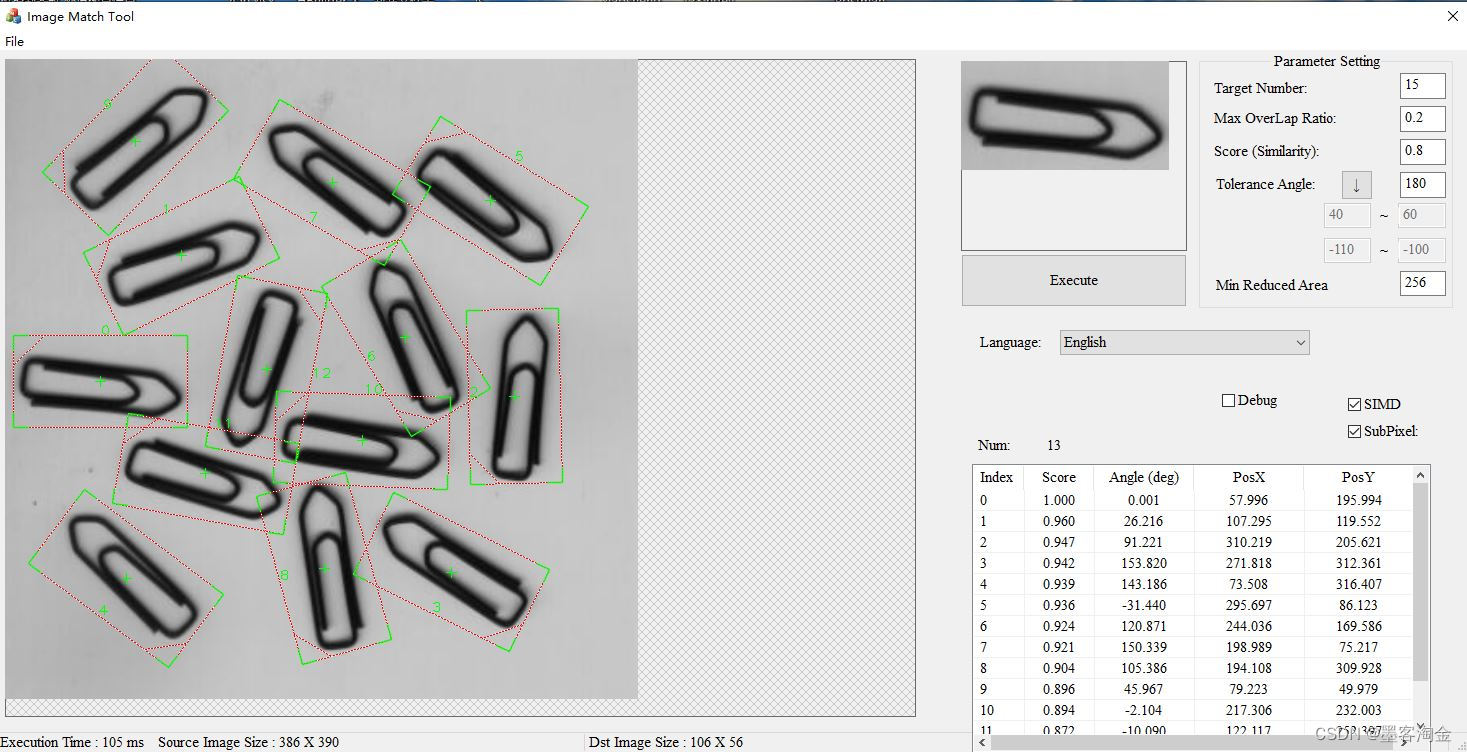1467x752 pixels.
Task: Click the Dst Image Size status text
Action: pyautogui.click(x=666, y=742)
